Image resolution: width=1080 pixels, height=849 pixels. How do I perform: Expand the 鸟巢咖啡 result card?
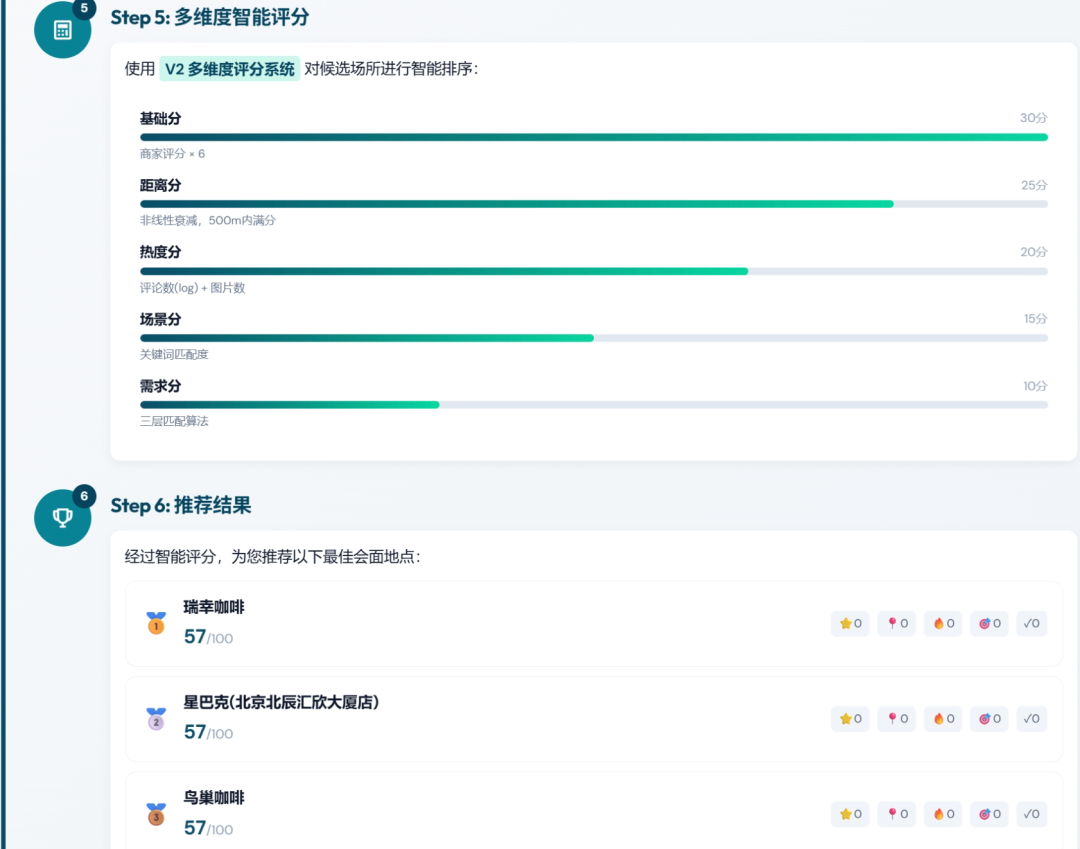[500, 813]
